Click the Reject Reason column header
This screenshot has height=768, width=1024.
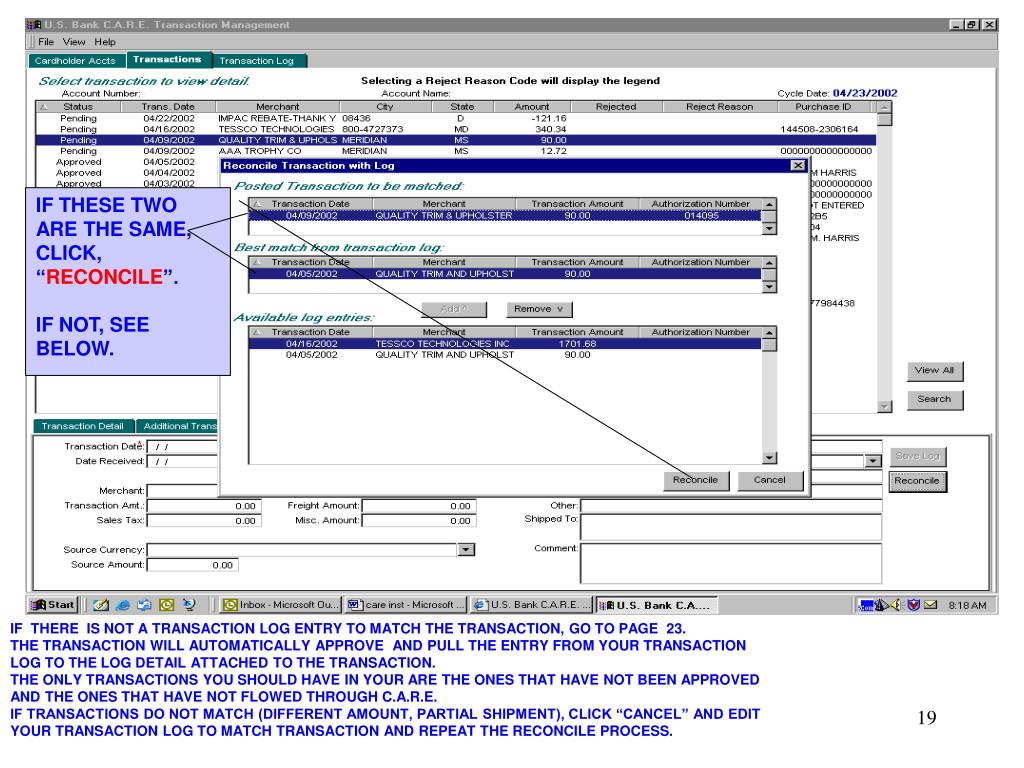pos(719,106)
